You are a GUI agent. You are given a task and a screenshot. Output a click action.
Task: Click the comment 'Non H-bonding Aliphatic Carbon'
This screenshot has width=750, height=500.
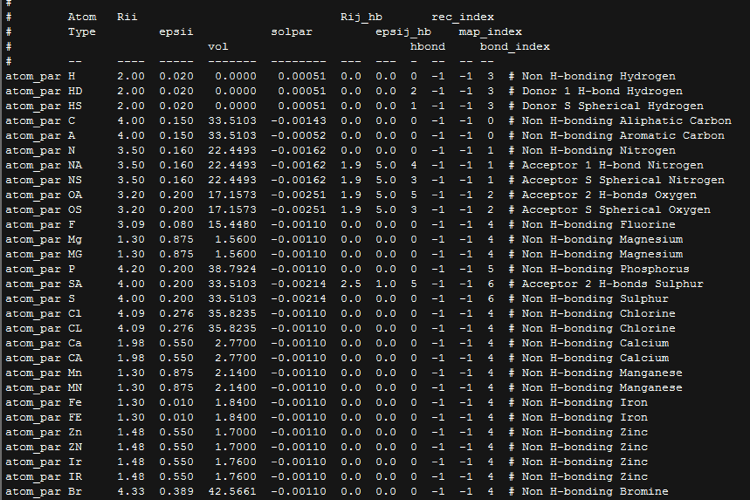coord(627,121)
